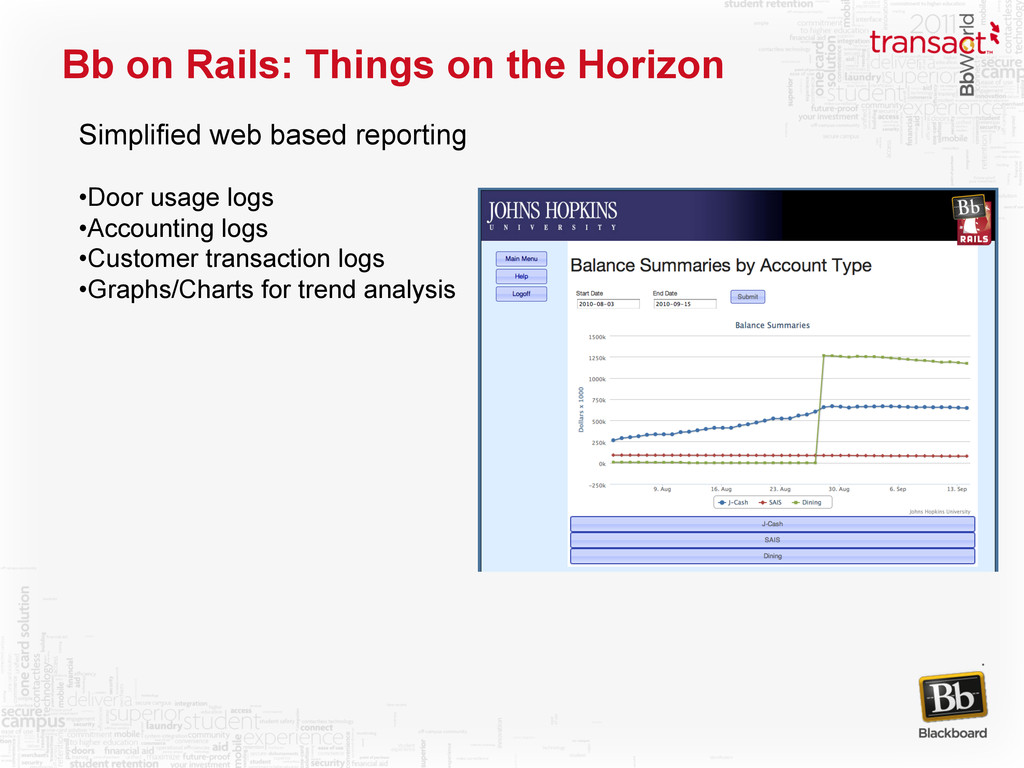Select heading Balance Summaries by Account Type
Screen dimensions: 1024x768
(x=721, y=266)
